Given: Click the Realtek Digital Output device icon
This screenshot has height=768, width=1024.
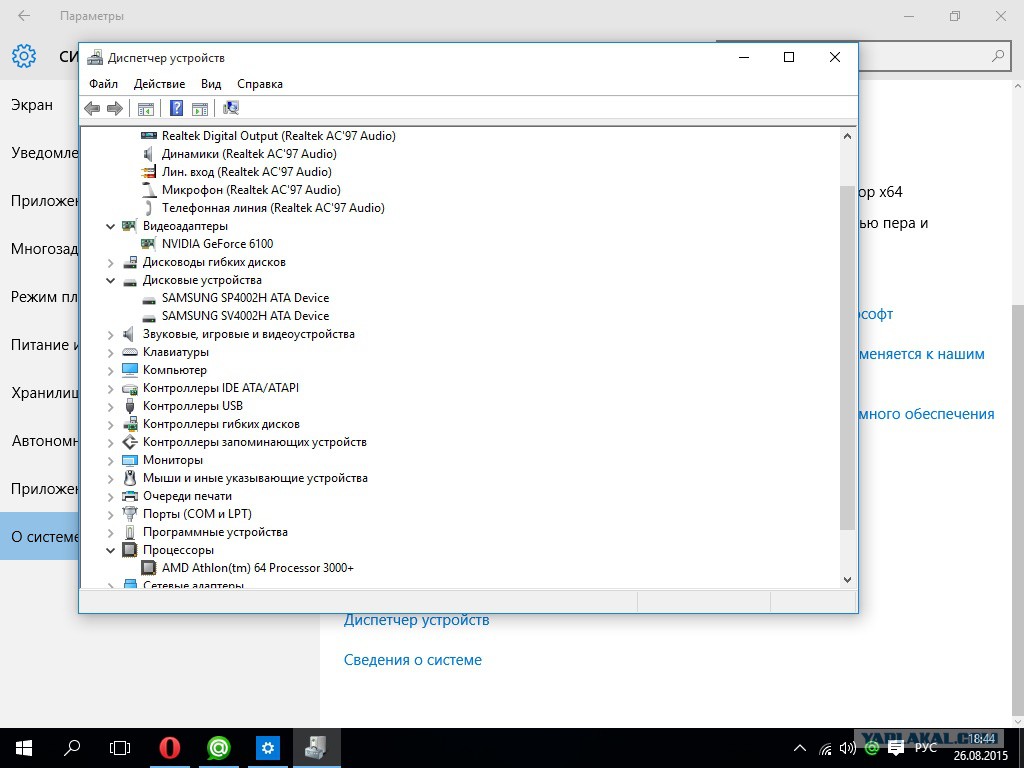Looking at the screenshot, I should point(149,136).
